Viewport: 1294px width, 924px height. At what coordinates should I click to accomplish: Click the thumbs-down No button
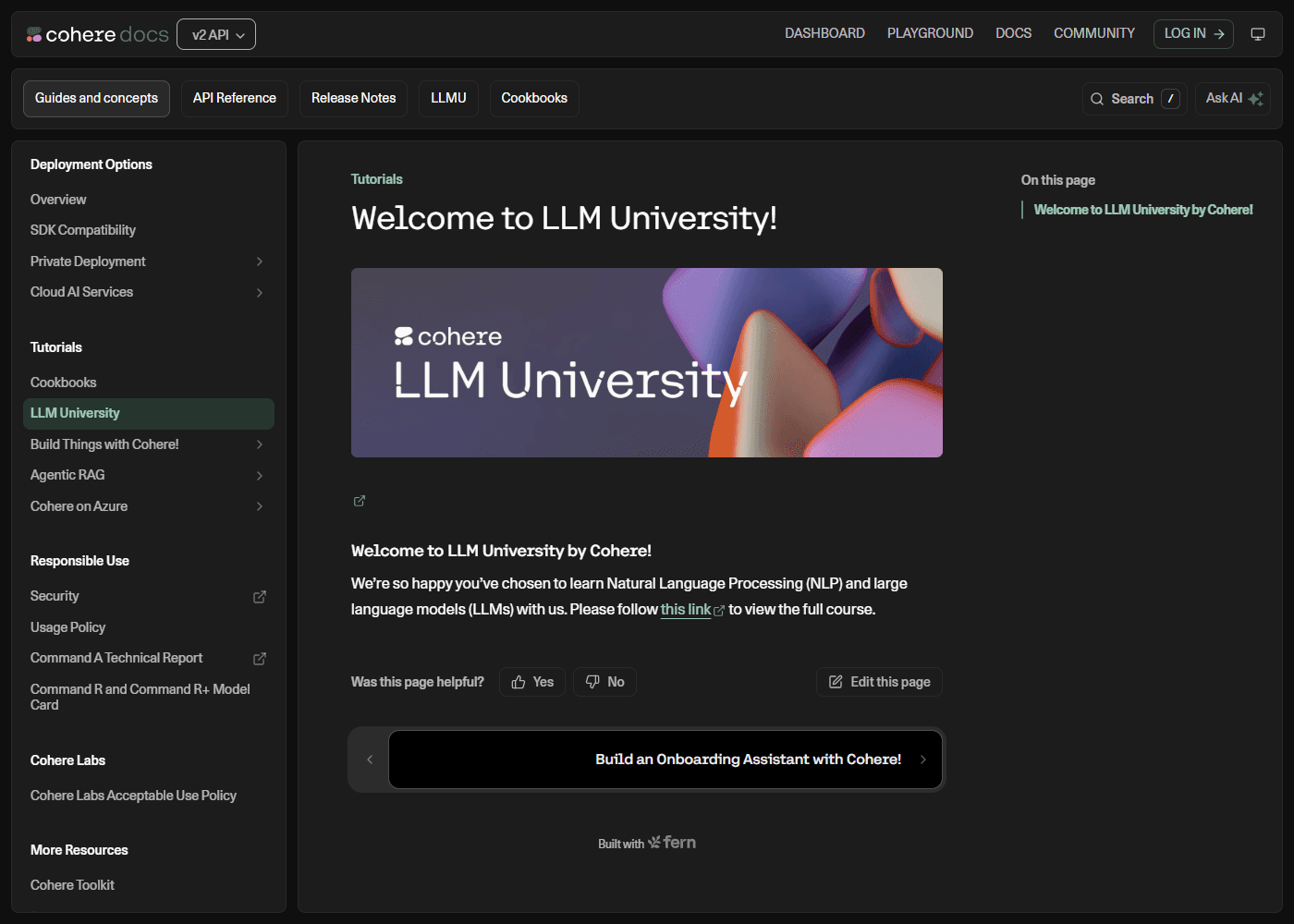coord(604,682)
